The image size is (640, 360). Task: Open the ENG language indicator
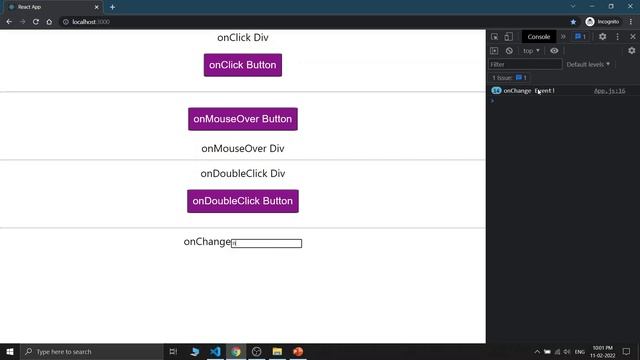pyautogui.click(x=580, y=351)
